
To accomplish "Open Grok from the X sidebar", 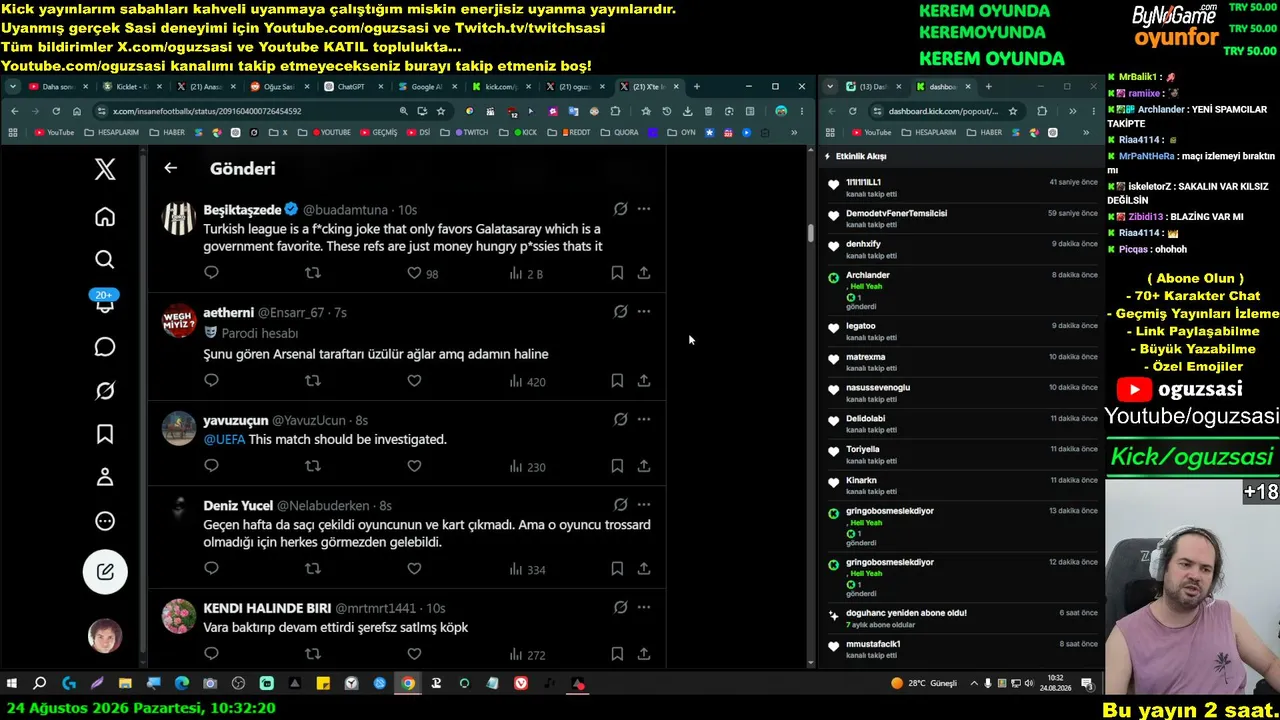I will (x=105, y=391).
